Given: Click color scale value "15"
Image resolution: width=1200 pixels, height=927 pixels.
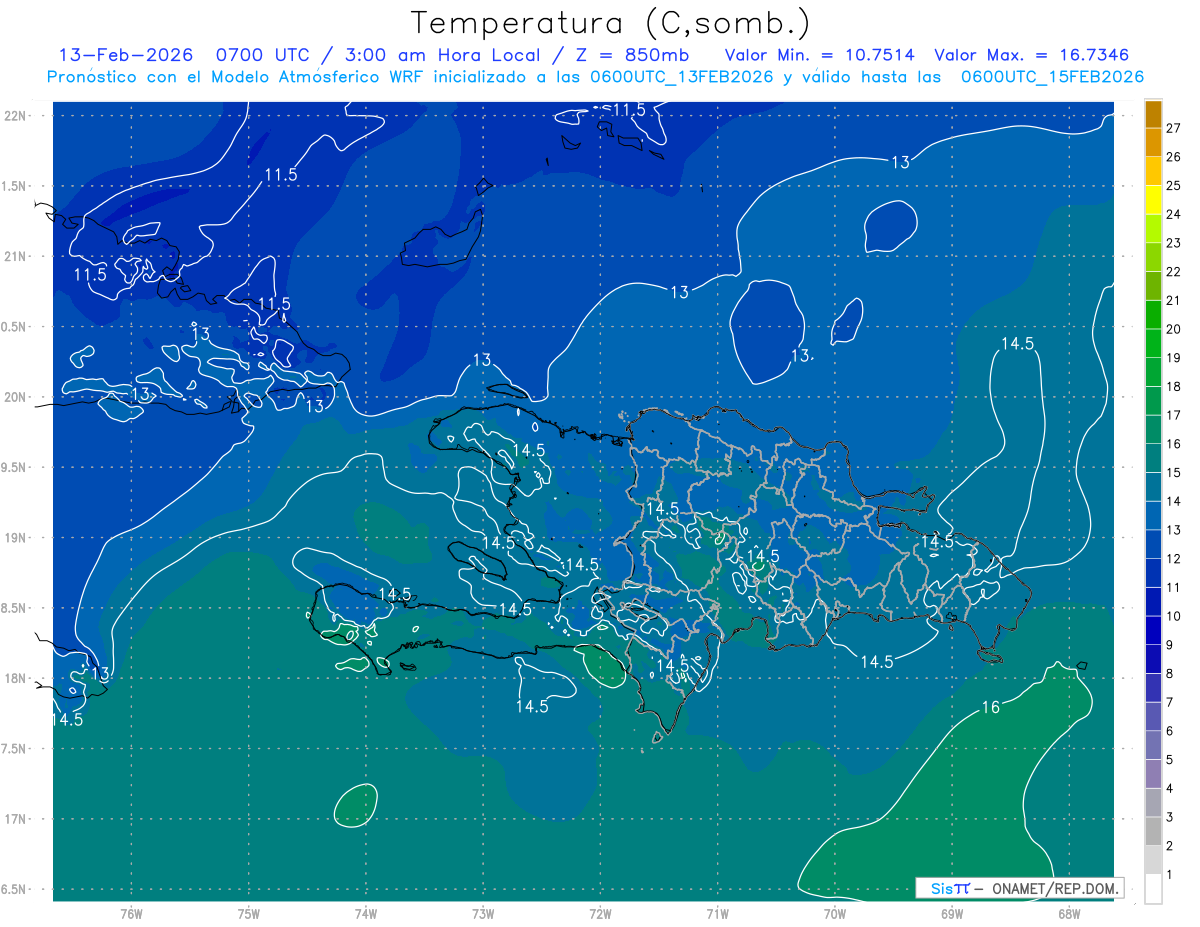Looking at the screenshot, I should [1174, 472].
